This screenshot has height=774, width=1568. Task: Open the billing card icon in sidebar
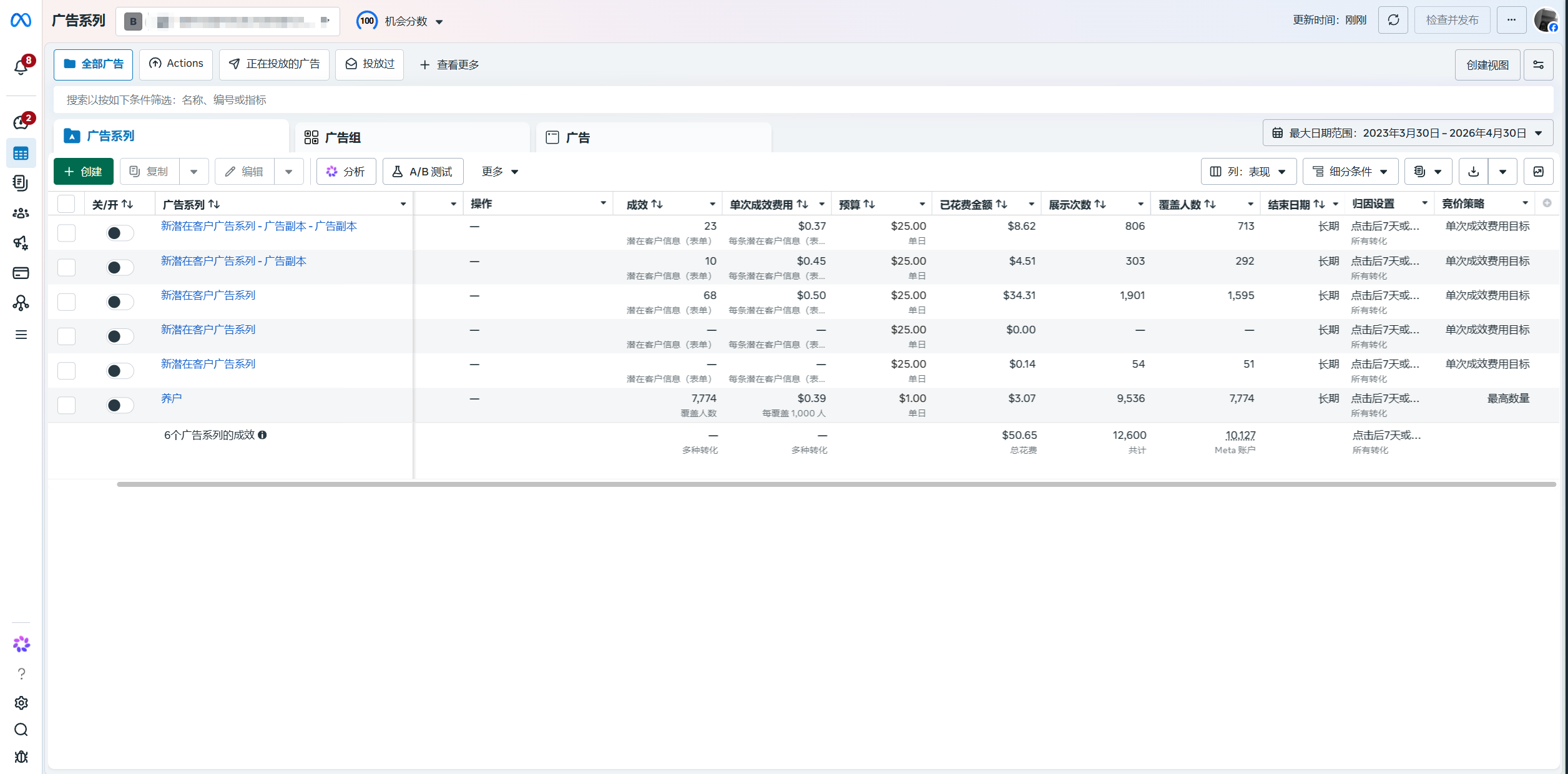click(x=21, y=273)
